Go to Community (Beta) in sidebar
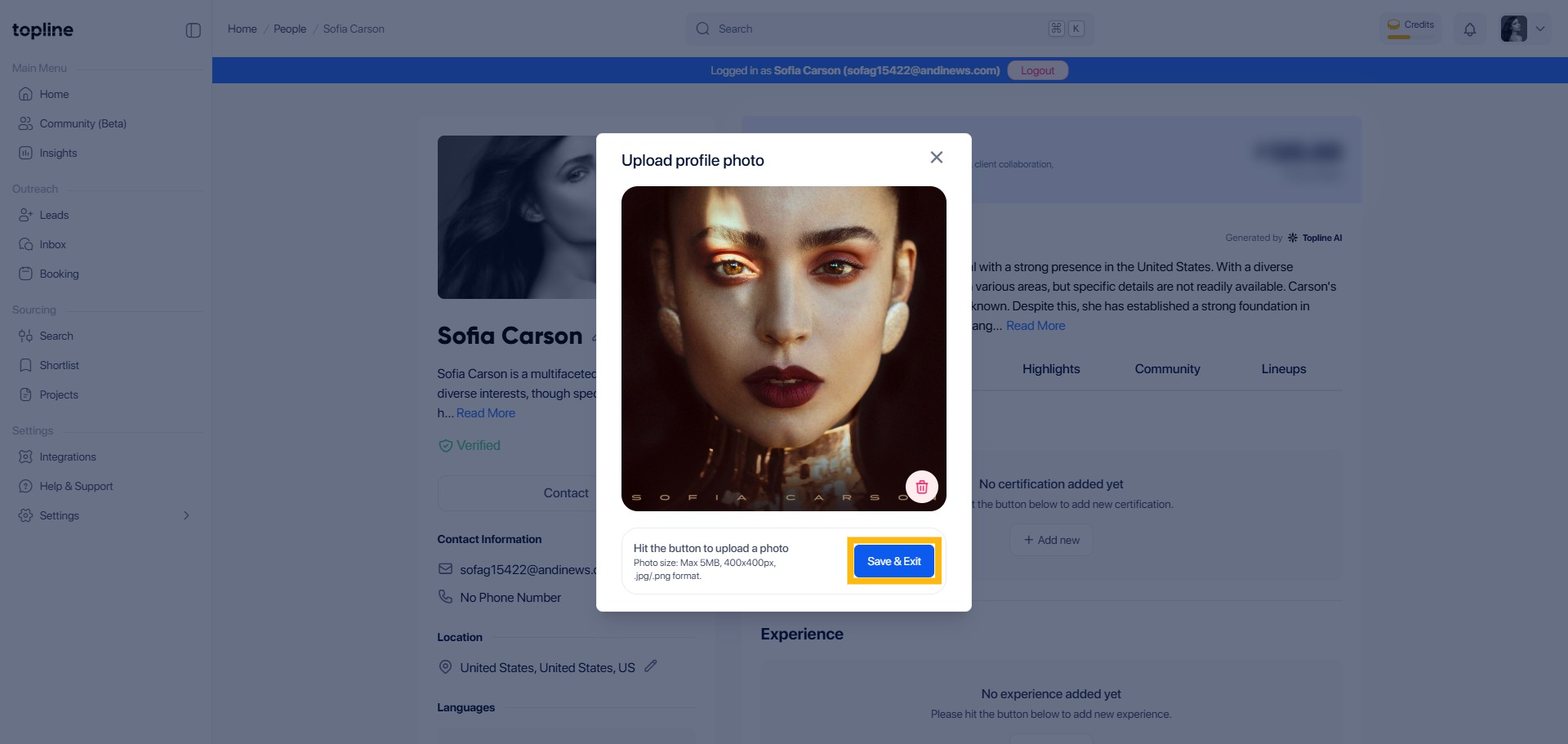This screenshot has height=744, width=1568. pyautogui.click(x=82, y=123)
